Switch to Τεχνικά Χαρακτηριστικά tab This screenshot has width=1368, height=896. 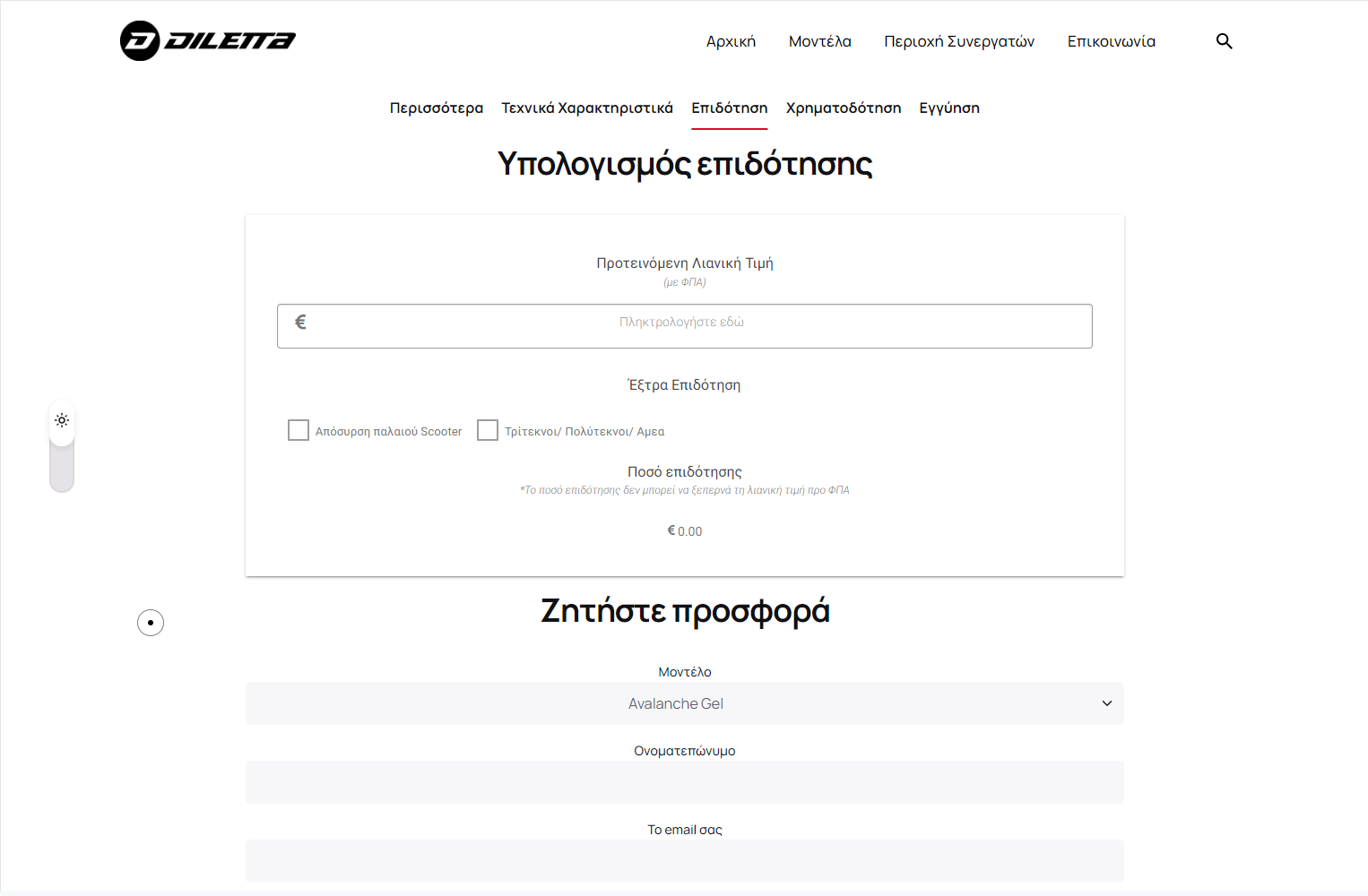click(587, 108)
